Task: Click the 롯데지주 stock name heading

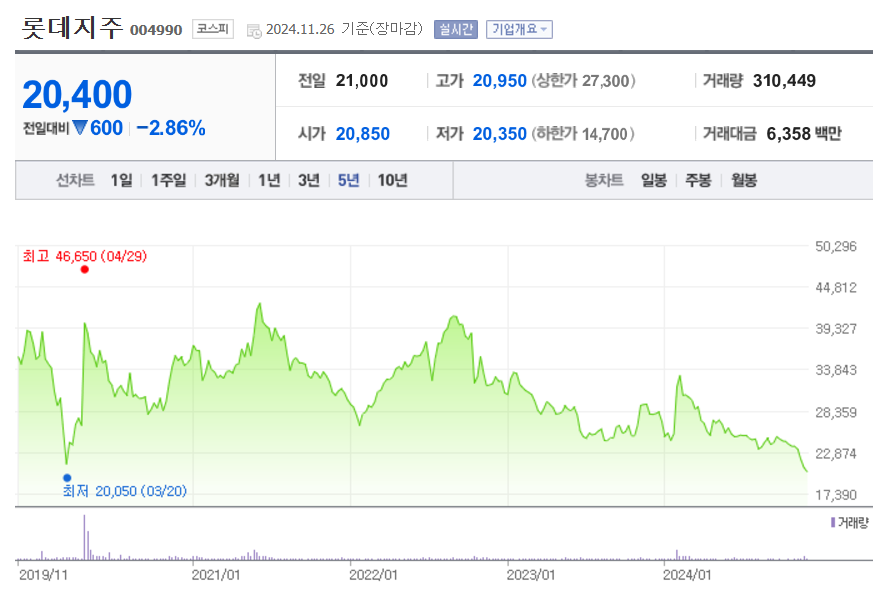Action: 72,28
